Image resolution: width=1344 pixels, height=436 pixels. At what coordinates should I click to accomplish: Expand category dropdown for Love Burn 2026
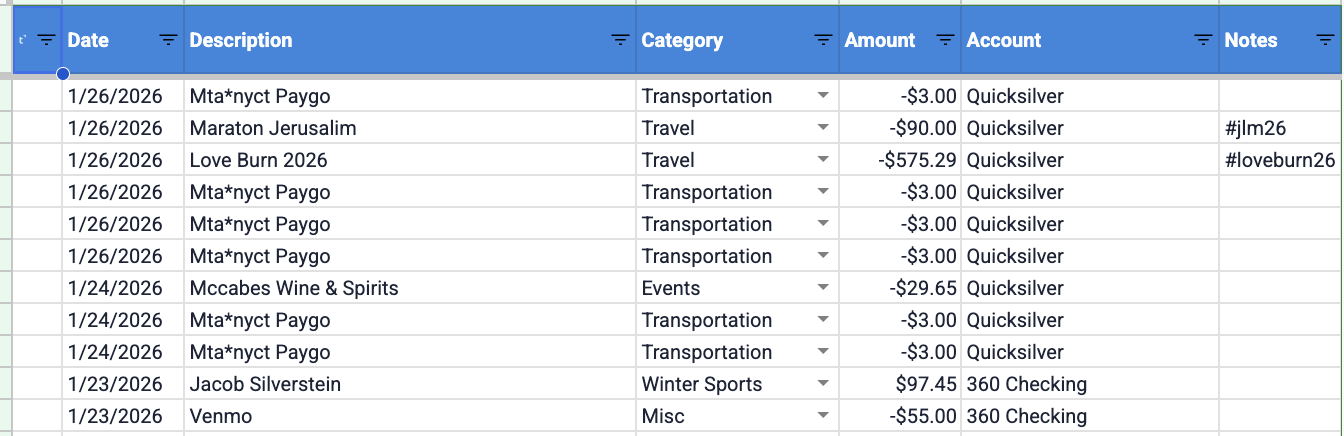click(823, 160)
